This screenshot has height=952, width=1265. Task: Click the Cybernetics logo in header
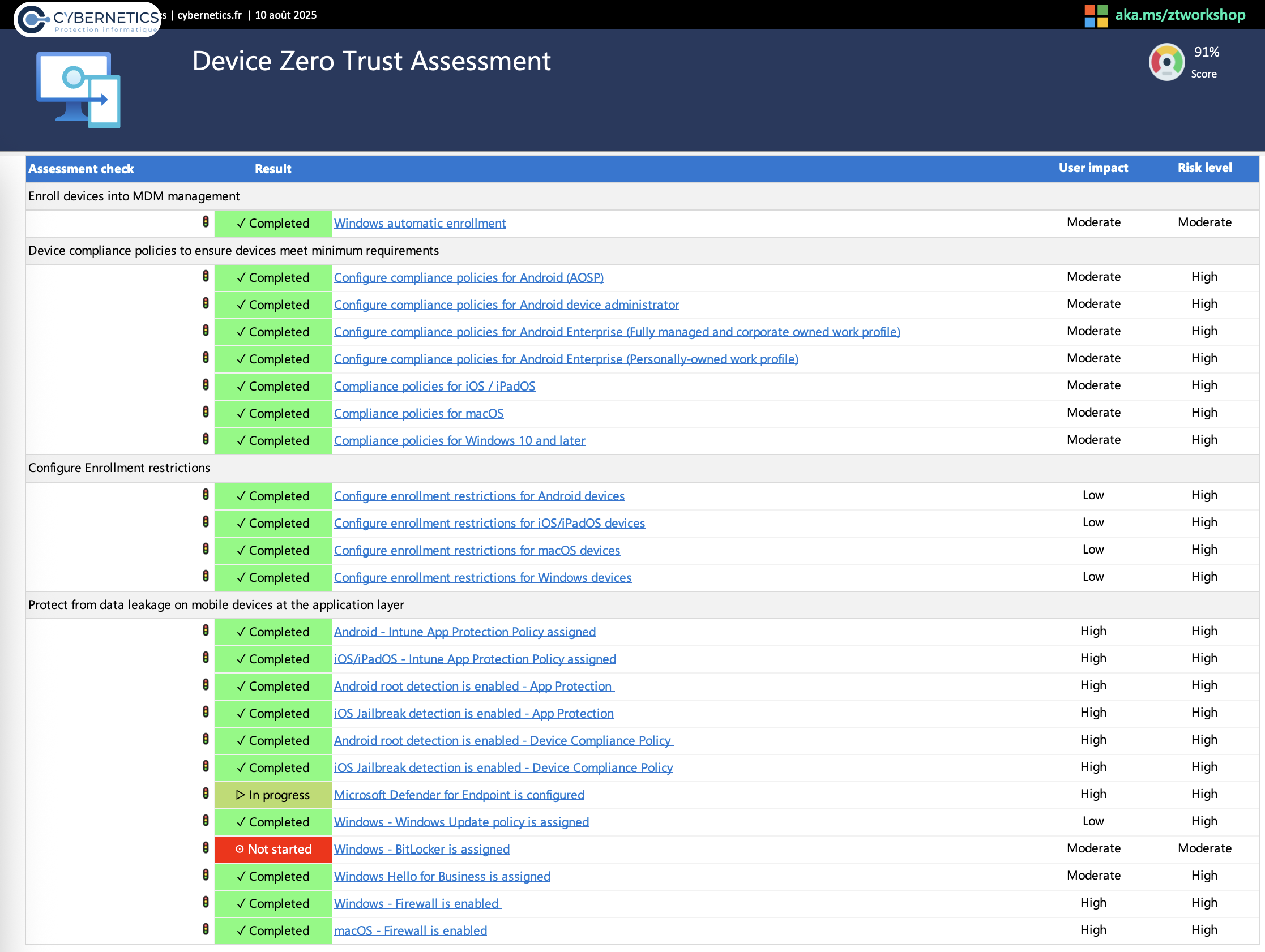[x=87, y=19]
